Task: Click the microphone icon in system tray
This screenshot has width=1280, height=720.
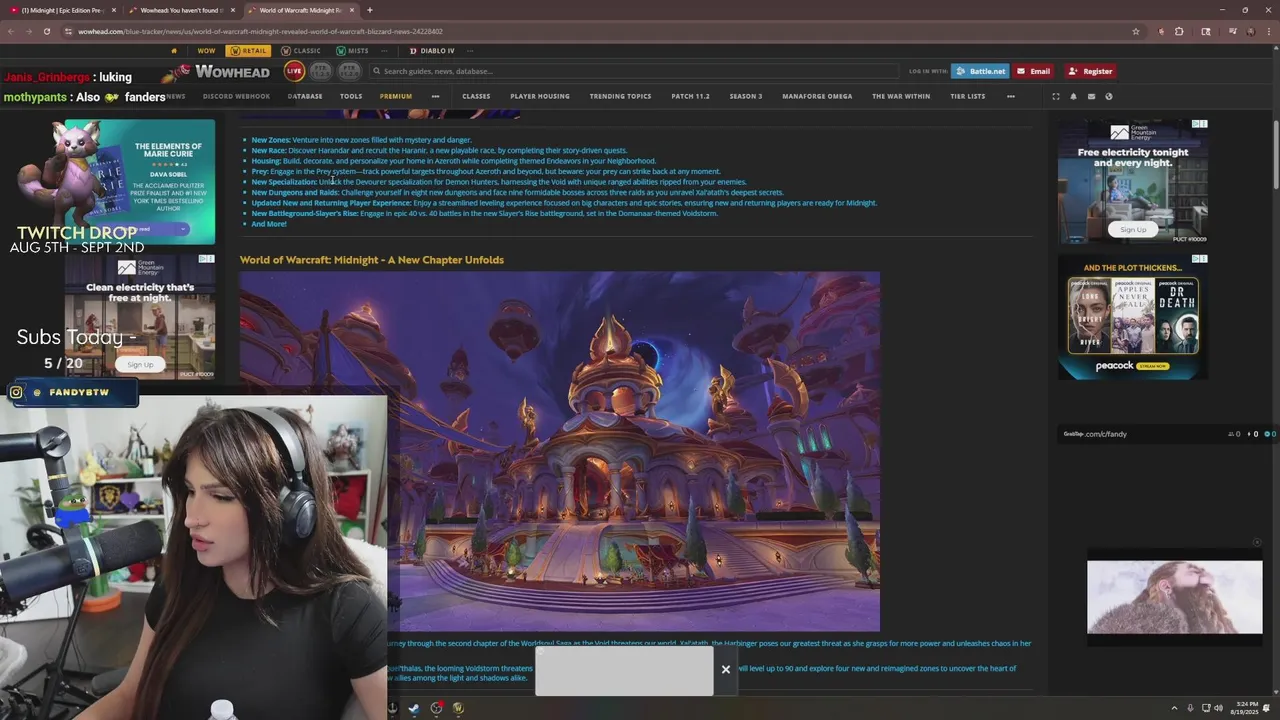Action: pyautogui.click(x=1190, y=708)
